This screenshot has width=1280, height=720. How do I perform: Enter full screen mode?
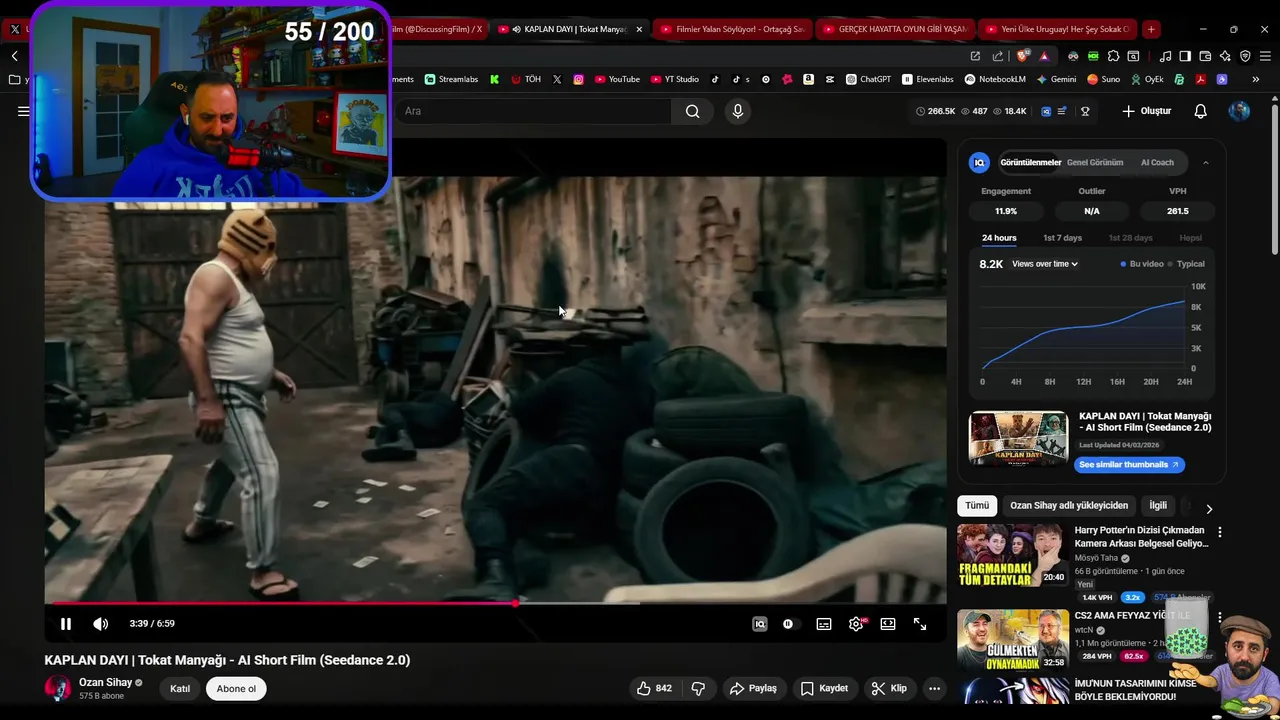tap(920, 624)
